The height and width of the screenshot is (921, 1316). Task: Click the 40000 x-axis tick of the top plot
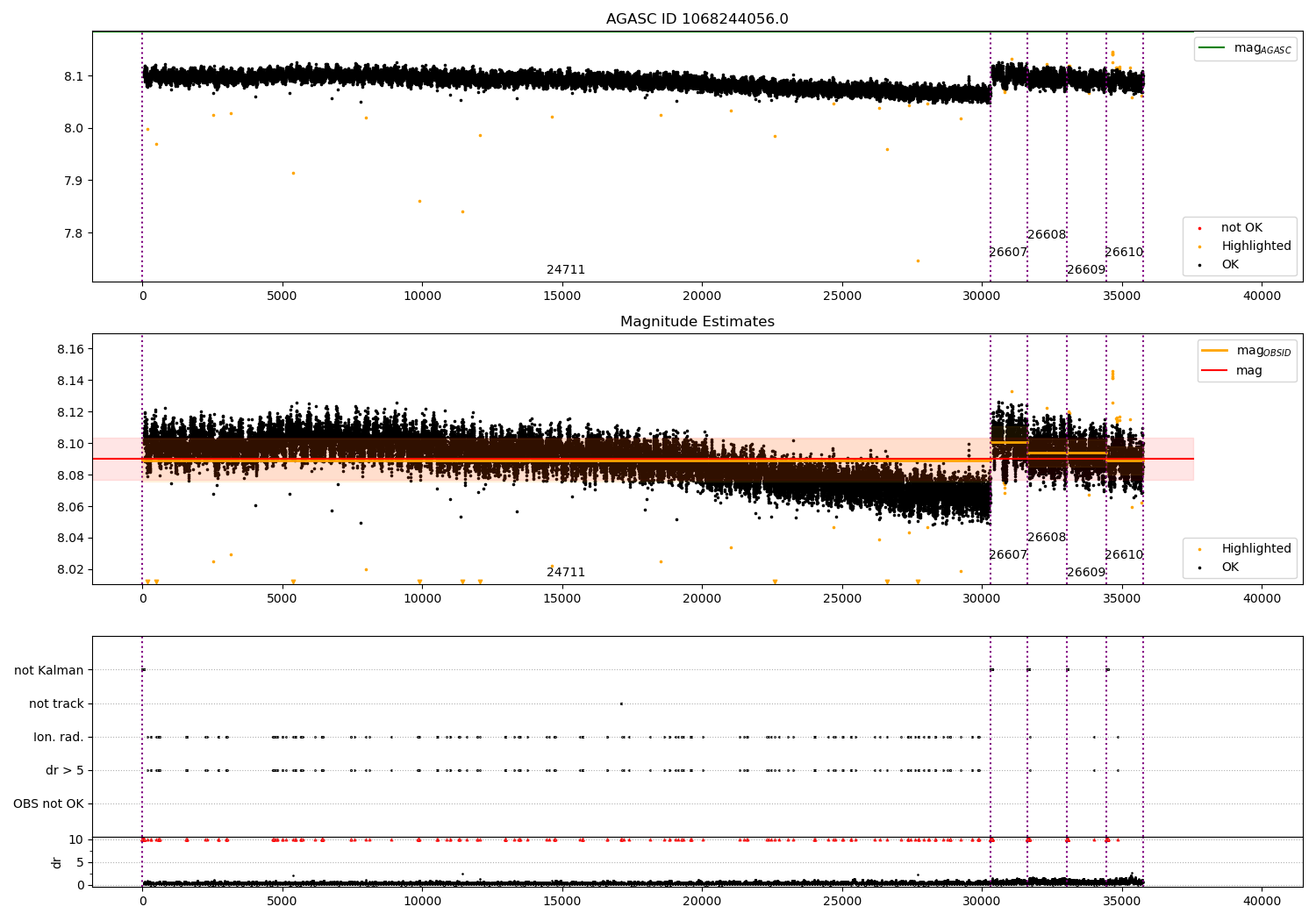(1262, 296)
